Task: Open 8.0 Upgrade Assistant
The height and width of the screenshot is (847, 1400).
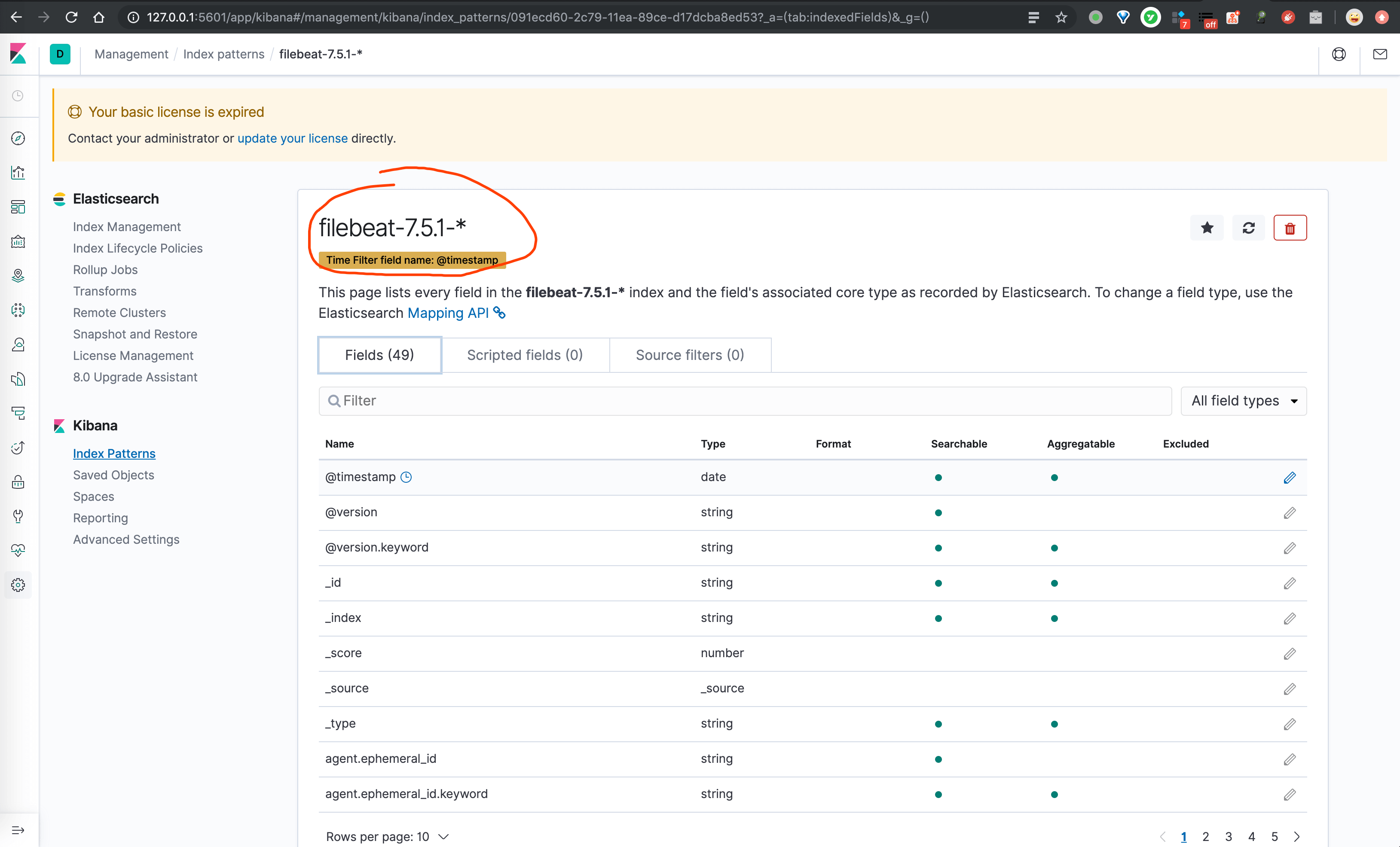Action: pos(135,377)
